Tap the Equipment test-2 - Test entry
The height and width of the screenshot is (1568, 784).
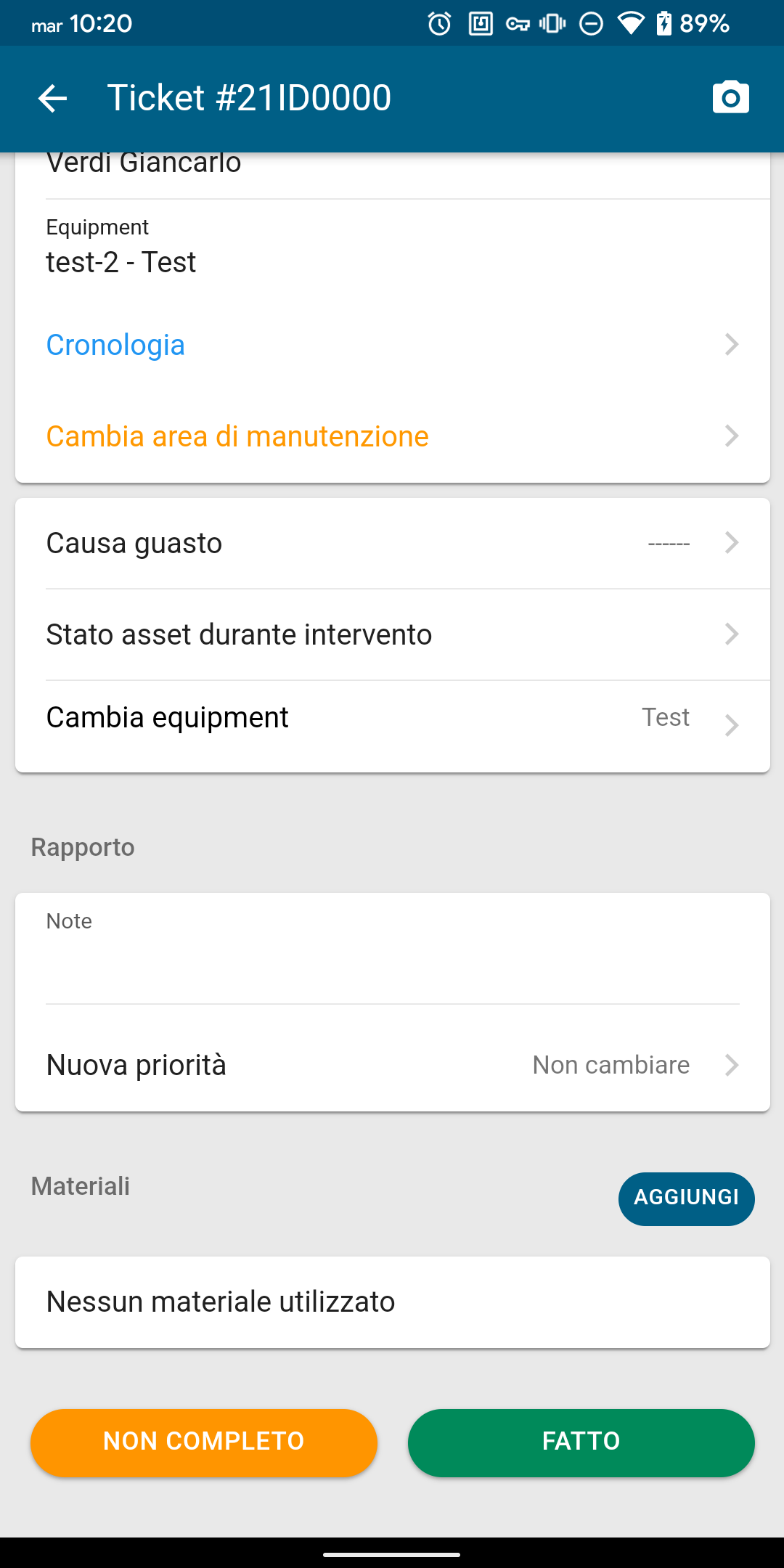(x=121, y=261)
